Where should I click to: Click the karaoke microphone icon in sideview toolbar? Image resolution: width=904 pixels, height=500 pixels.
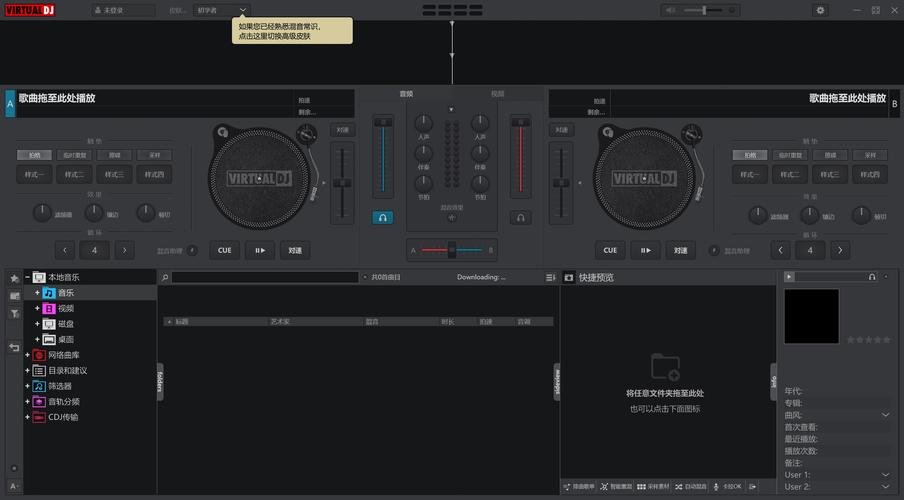(716, 487)
